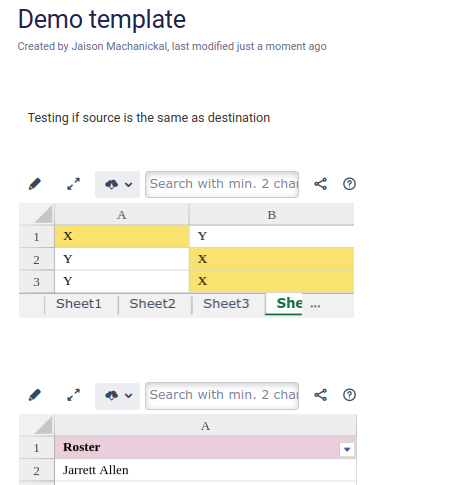
Task: Switch to the Sheet1 tab
Action: point(79,304)
